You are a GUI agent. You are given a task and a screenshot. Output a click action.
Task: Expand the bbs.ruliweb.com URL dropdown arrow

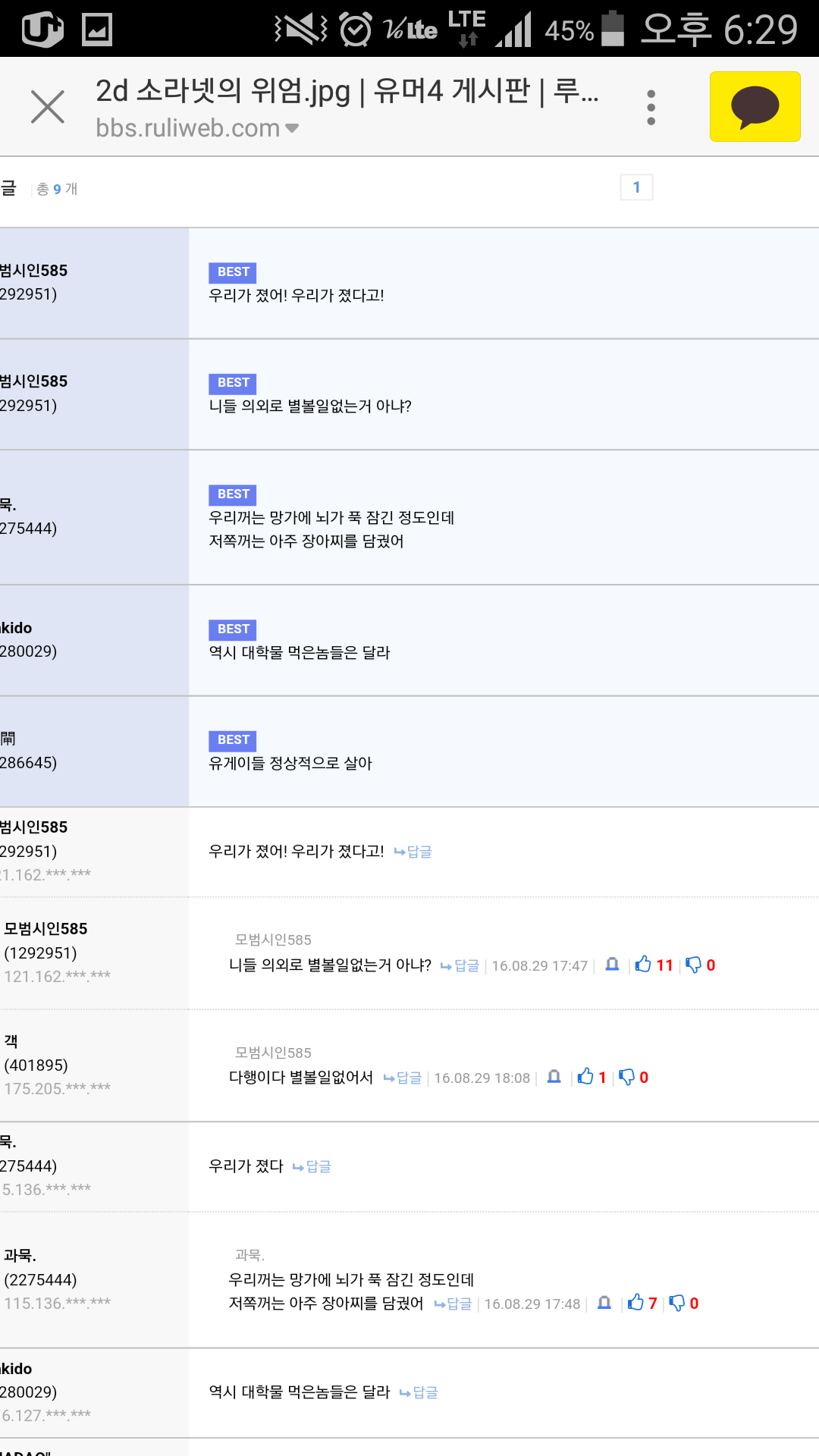pyautogui.click(x=292, y=128)
